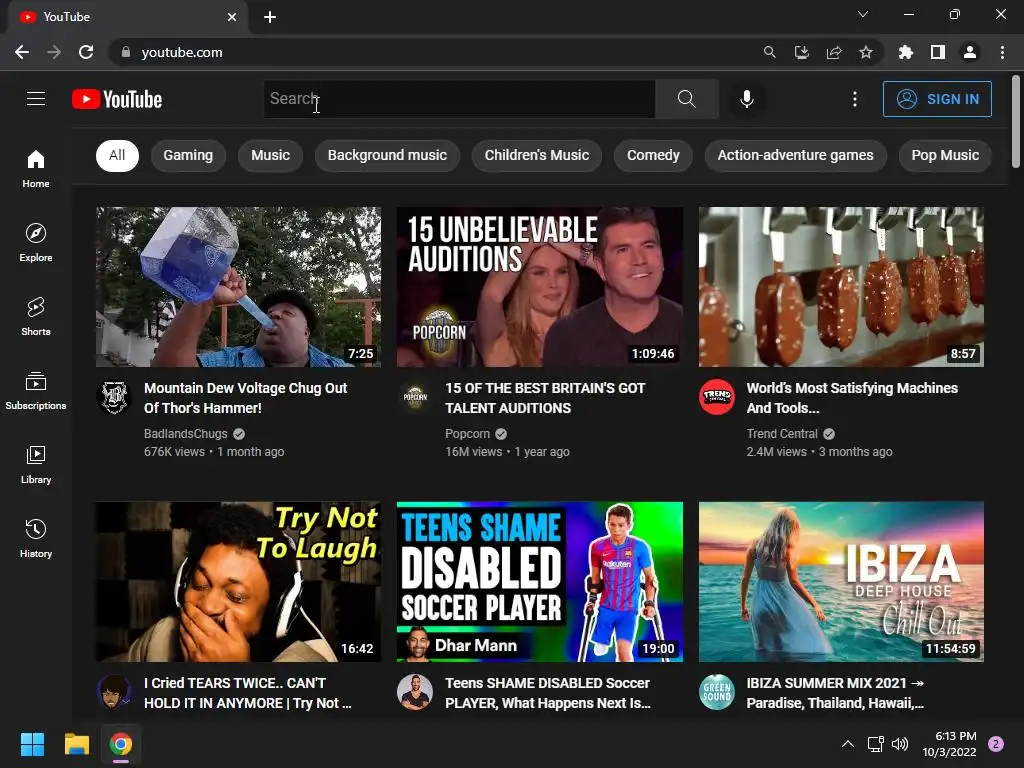The width and height of the screenshot is (1024, 768).
Task: Open YouTube settings three-dot menu
Action: pos(855,99)
